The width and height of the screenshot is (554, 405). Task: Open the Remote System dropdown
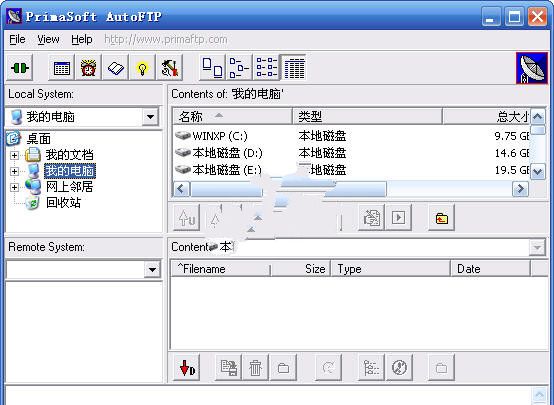coord(152,270)
